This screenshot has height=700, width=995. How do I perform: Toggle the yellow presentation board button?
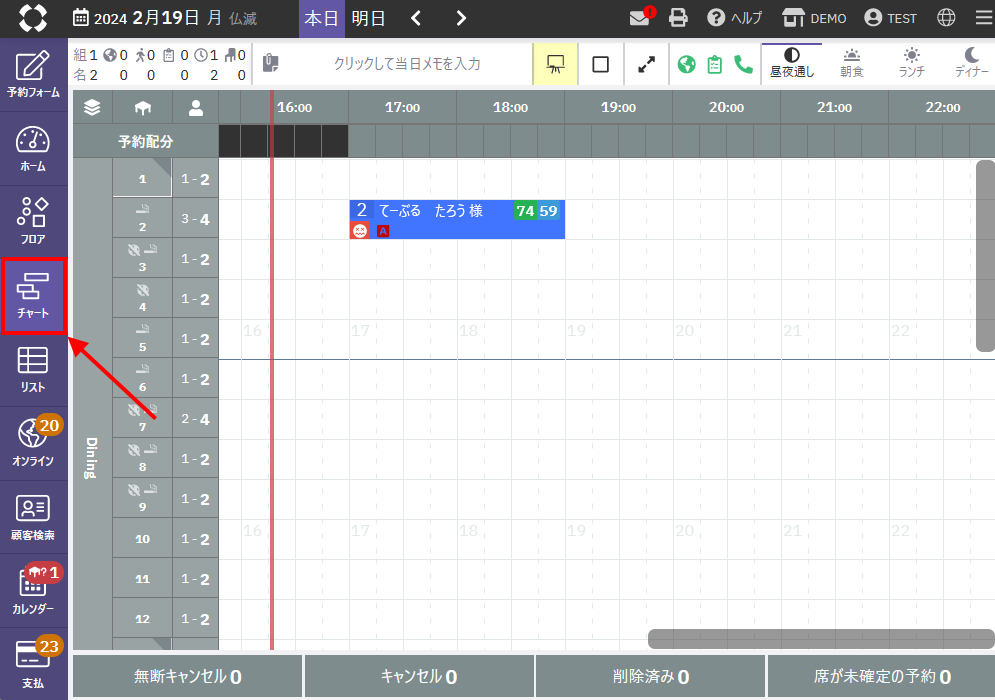tap(556, 64)
